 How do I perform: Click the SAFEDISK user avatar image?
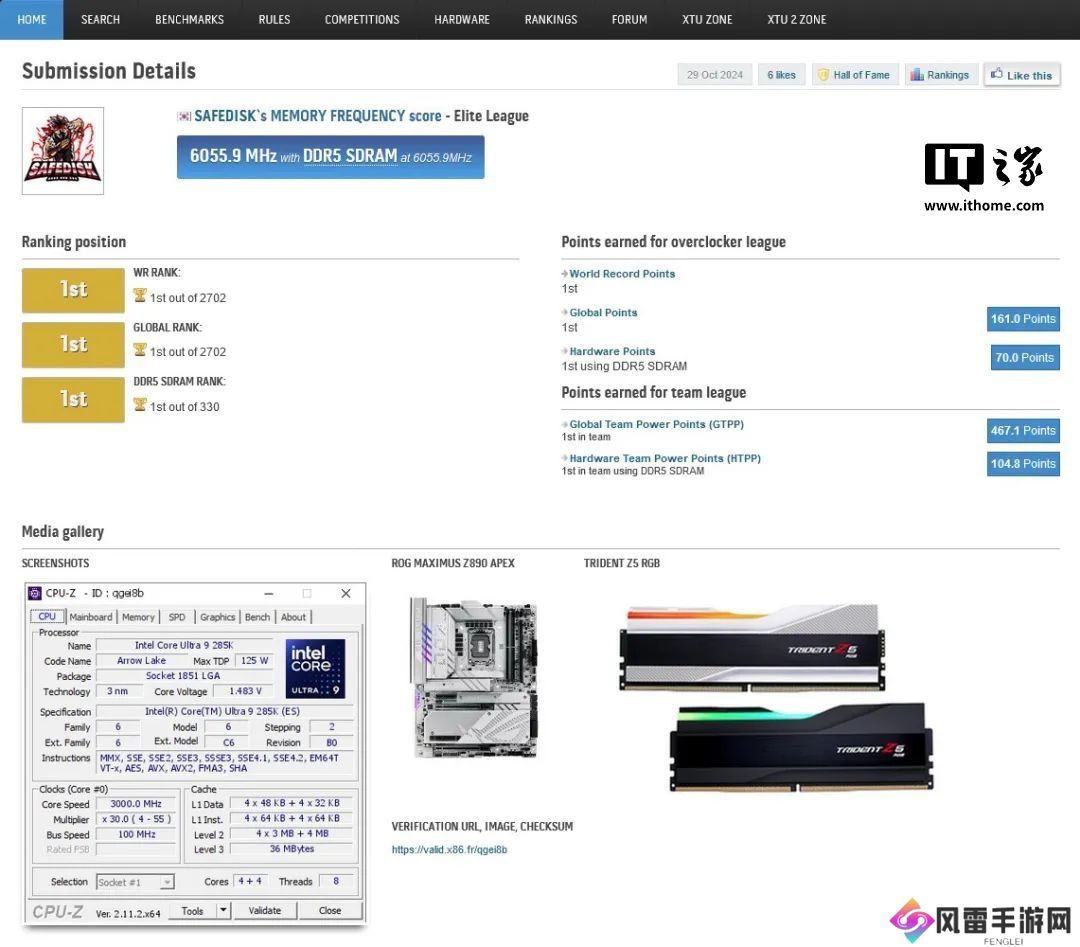point(63,151)
